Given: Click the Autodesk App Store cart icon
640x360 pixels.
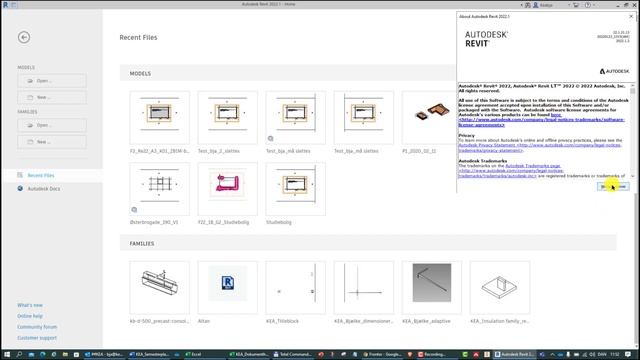Looking at the screenshot, I should tap(576, 5).
